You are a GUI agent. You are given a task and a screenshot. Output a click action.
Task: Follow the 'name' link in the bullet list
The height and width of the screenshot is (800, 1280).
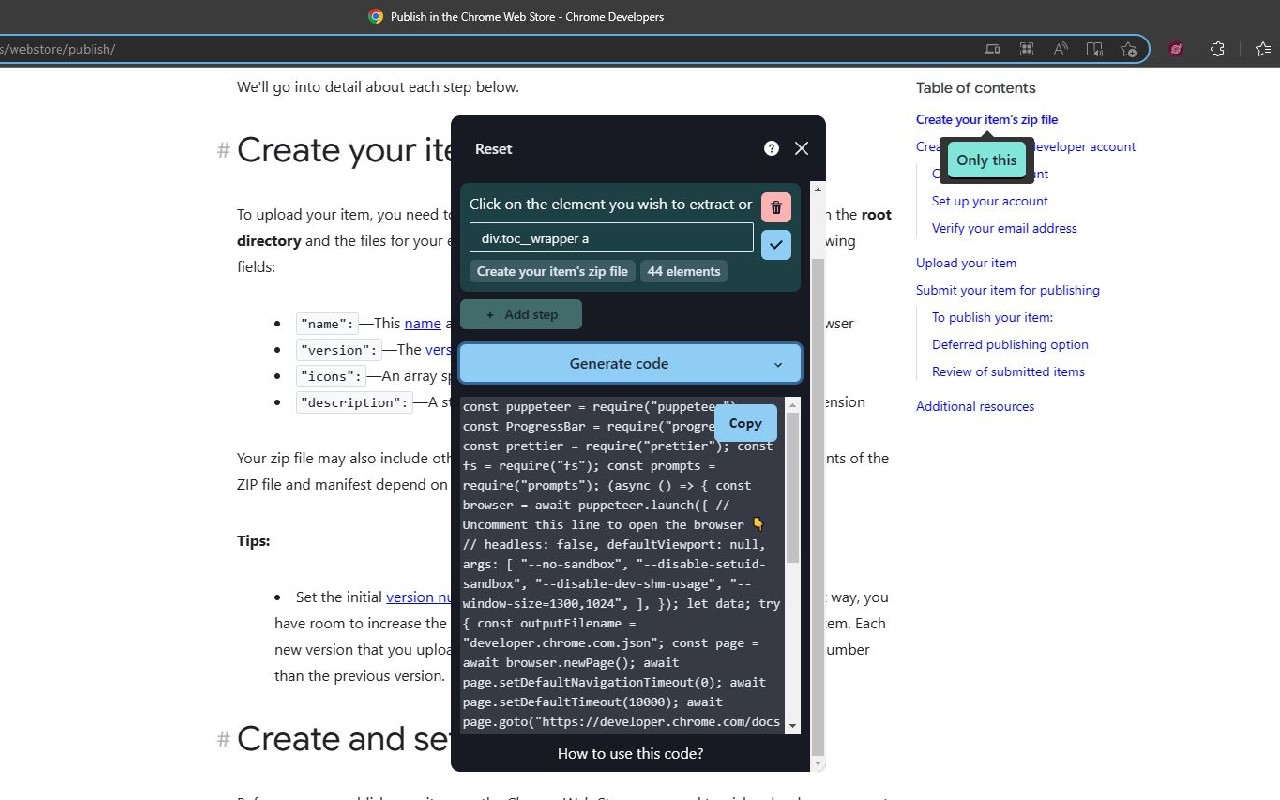coord(422,323)
